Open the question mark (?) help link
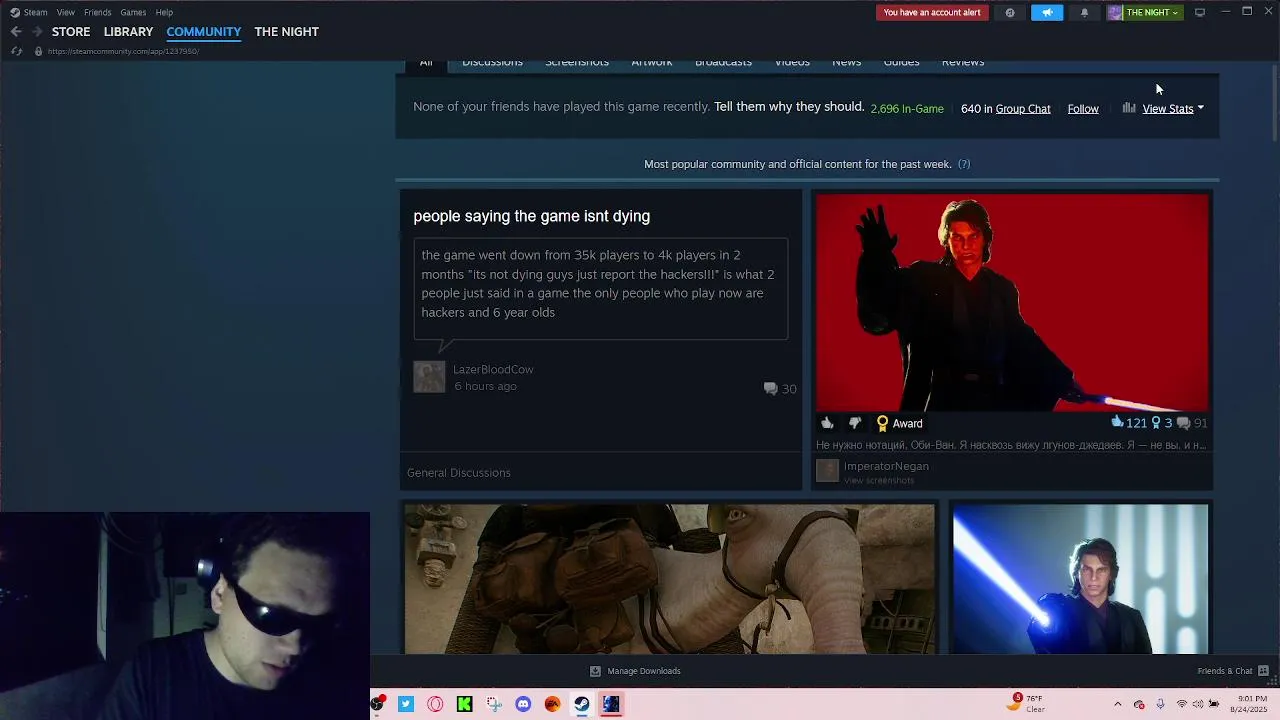 click(x=964, y=164)
